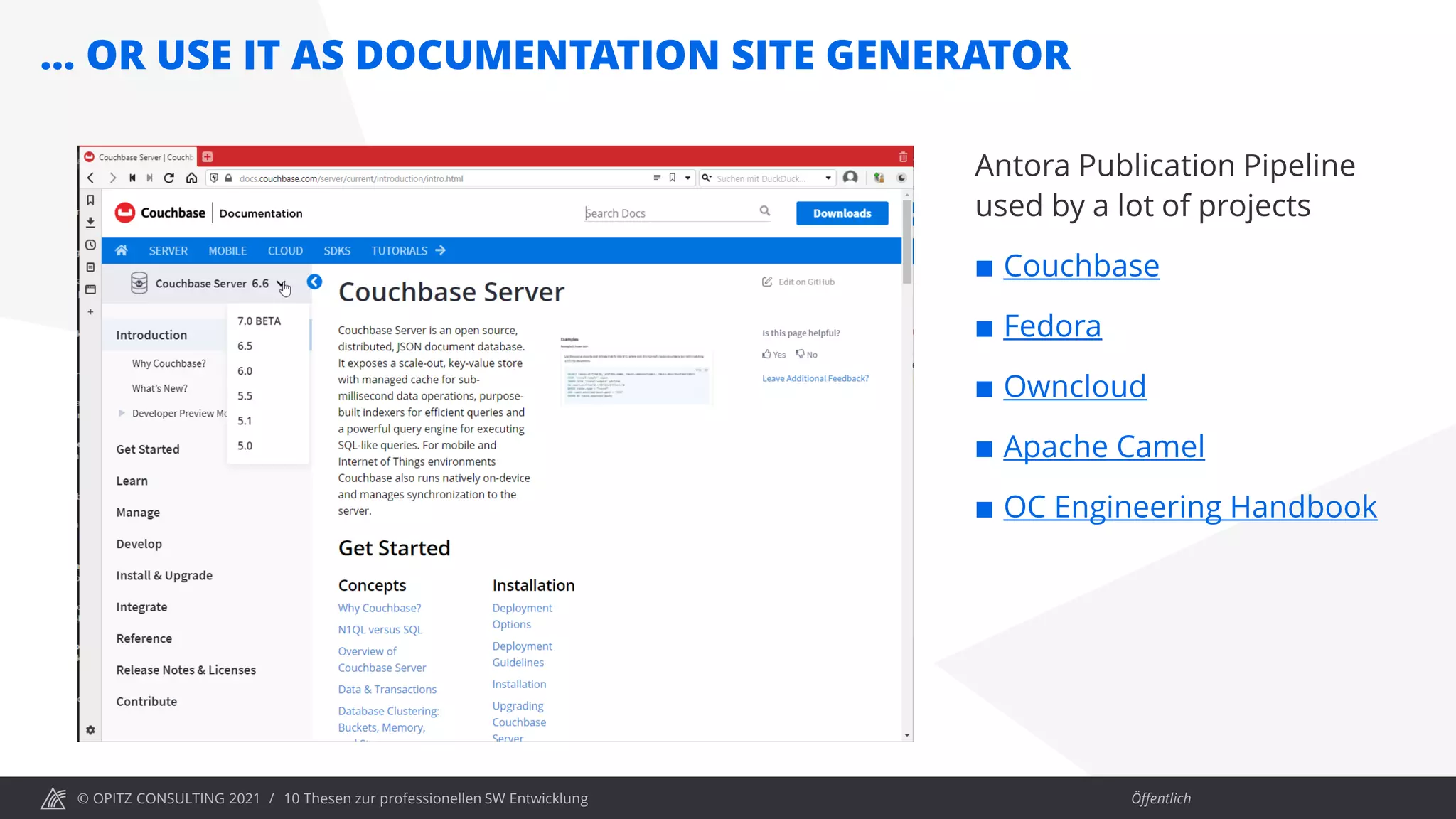Open Why Couchbase? in sidebar

168,363
